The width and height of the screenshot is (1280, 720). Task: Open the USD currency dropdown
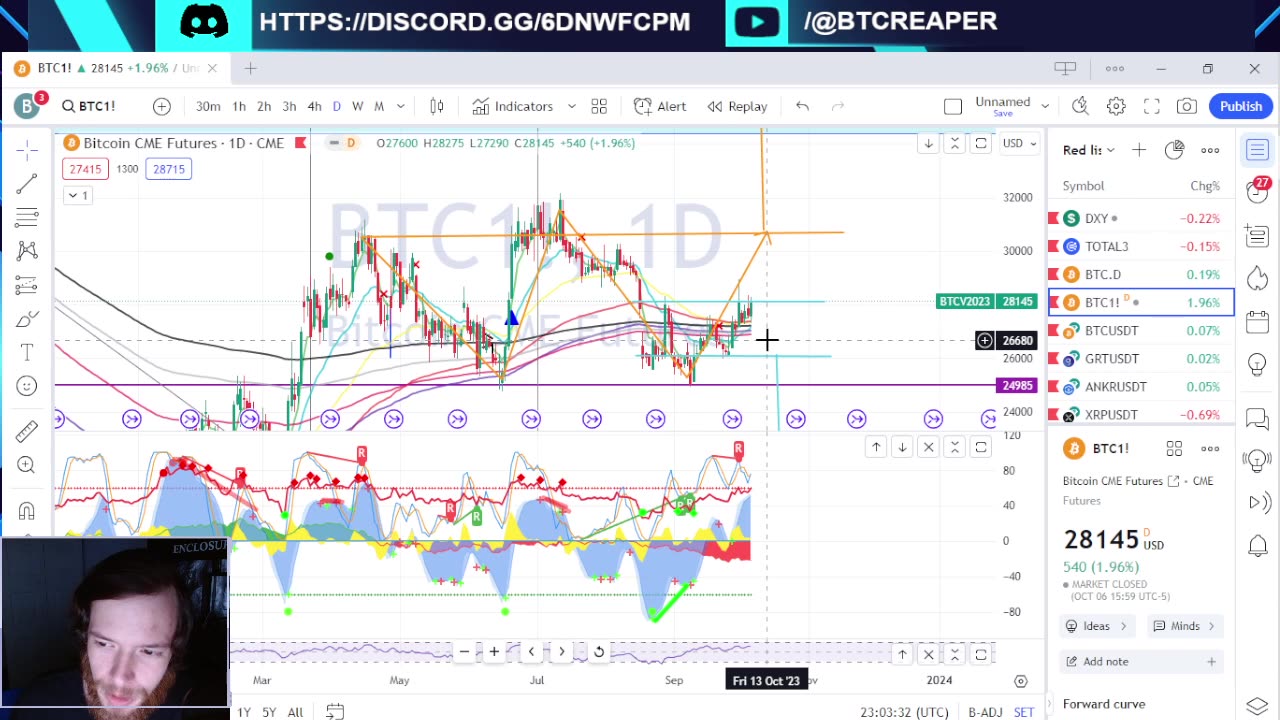1020,143
